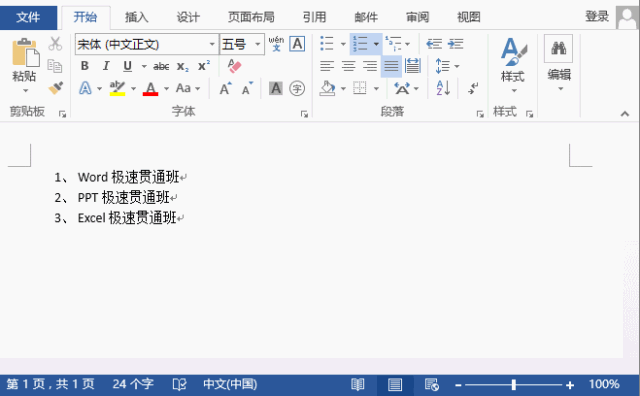Click the page count 第 1 页 status
Screen dimensions: 640x396
(x=50, y=384)
